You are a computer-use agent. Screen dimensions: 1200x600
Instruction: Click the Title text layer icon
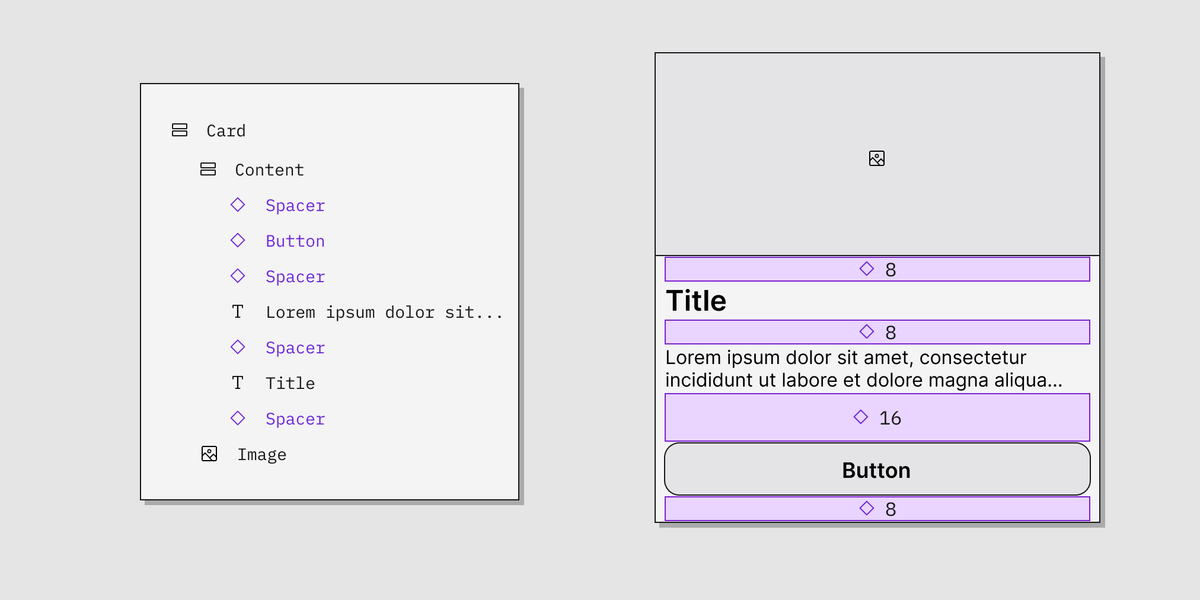point(238,383)
